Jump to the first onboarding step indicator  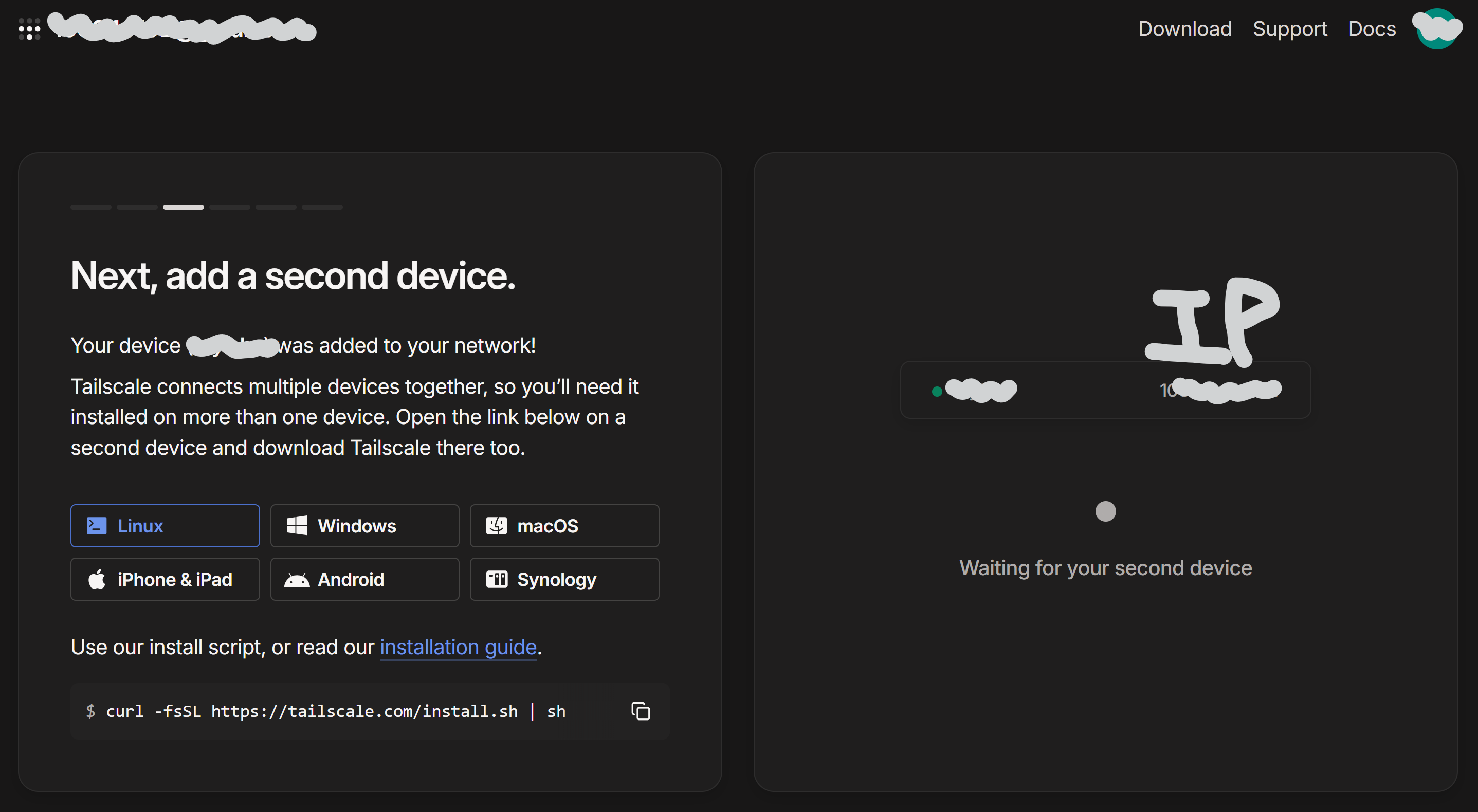point(90,207)
